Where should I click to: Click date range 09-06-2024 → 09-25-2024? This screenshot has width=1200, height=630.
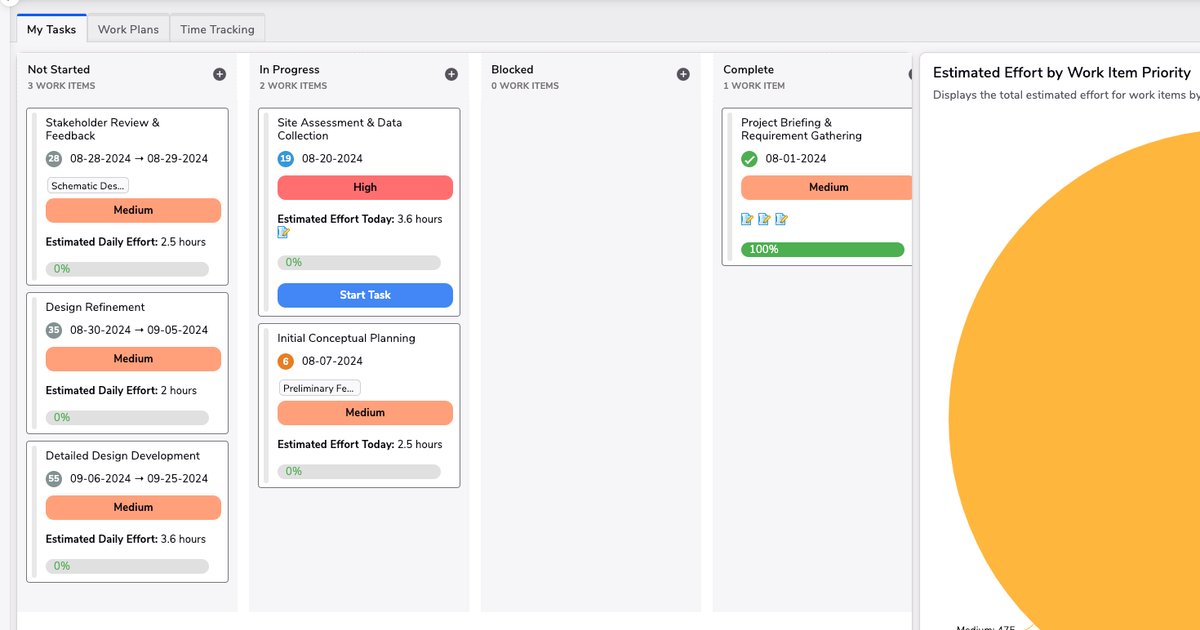click(x=139, y=479)
